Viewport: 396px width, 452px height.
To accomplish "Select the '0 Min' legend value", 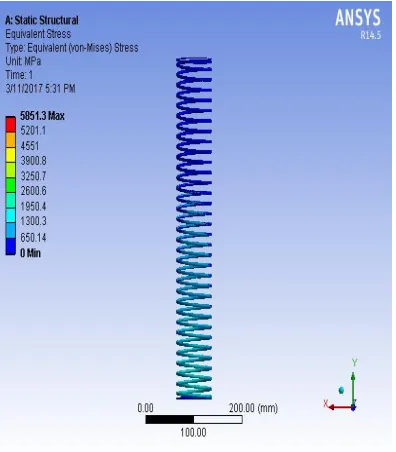I will (30, 253).
